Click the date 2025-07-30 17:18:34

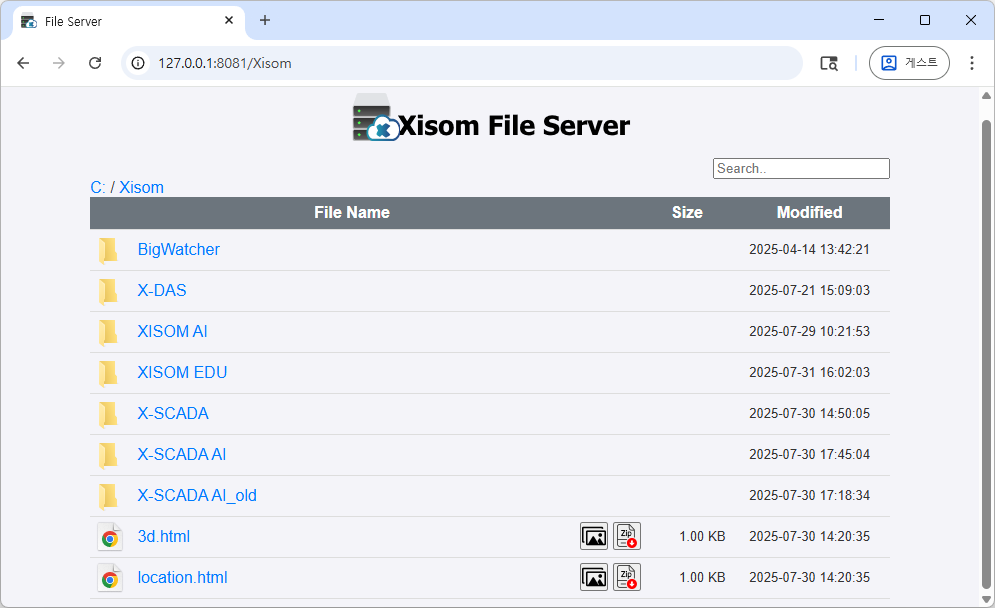pyautogui.click(x=809, y=496)
